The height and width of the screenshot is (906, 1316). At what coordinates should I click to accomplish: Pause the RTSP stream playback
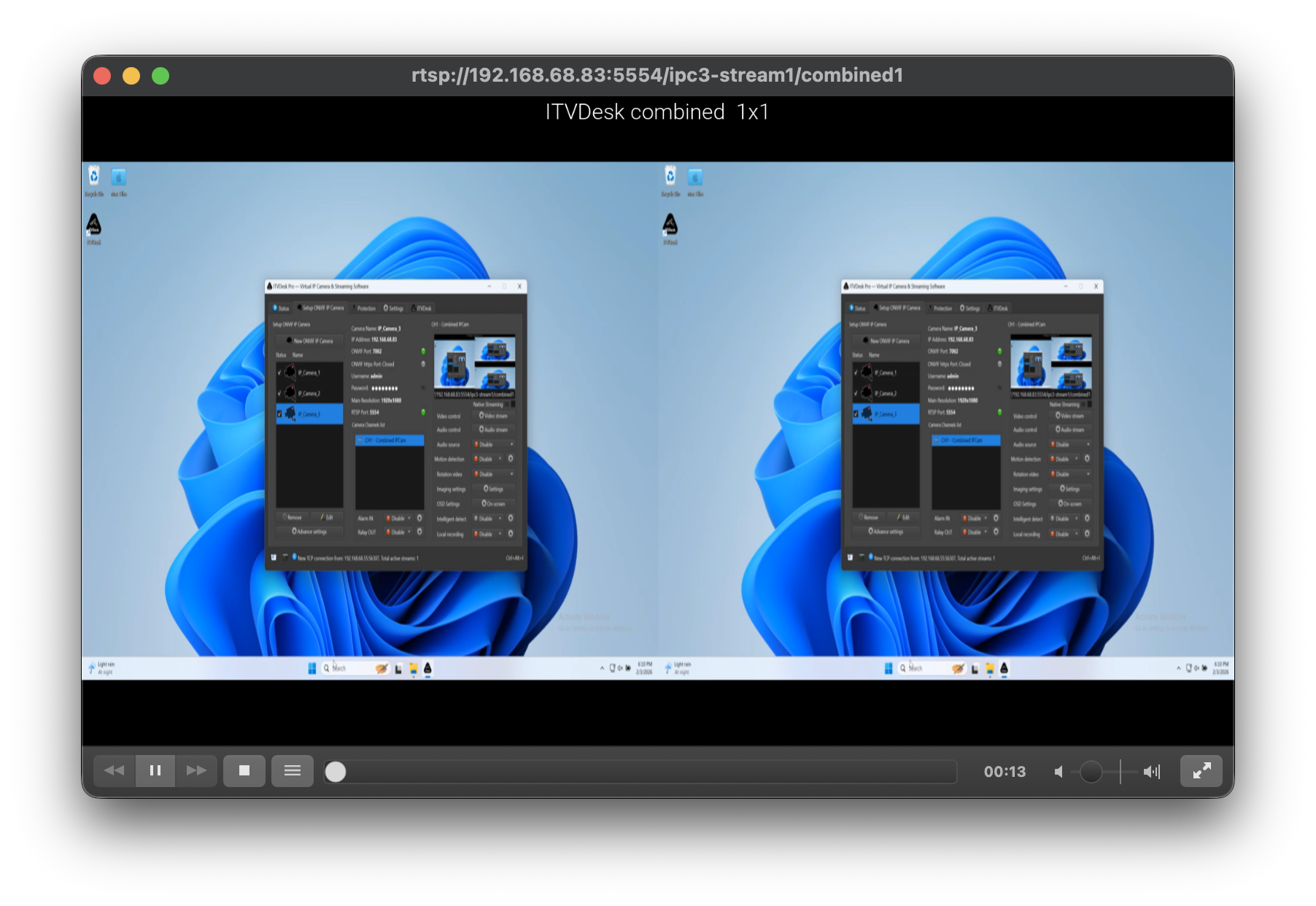[155, 770]
